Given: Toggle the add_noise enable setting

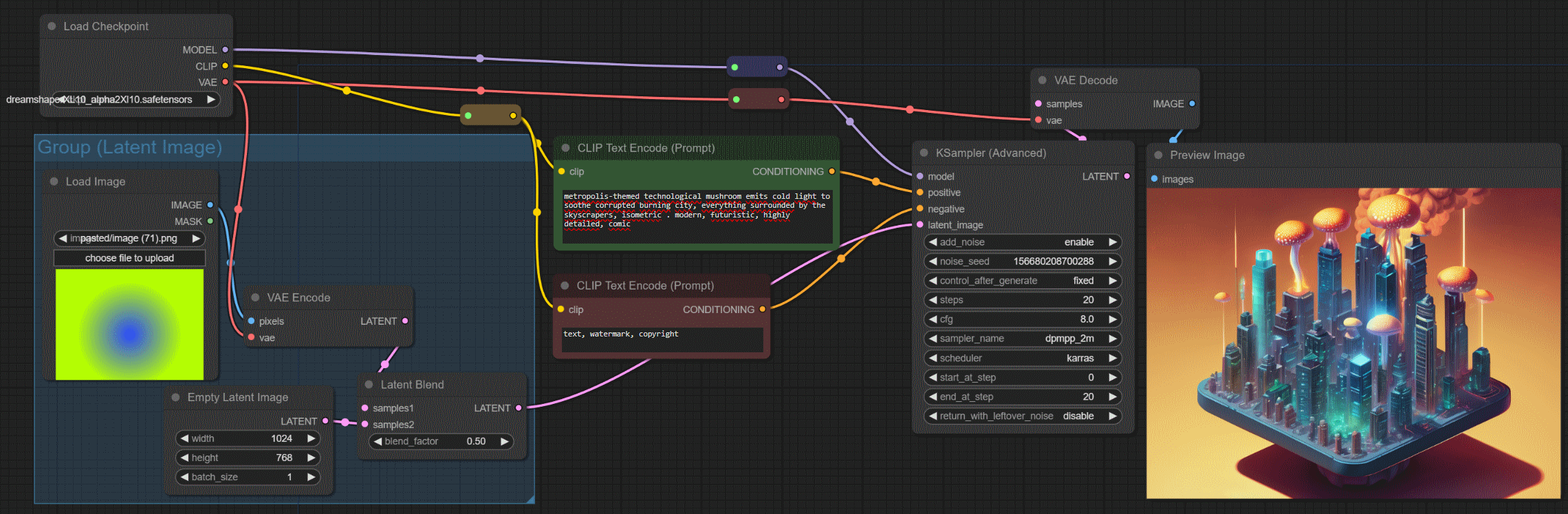Looking at the screenshot, I should (1022, 242).
